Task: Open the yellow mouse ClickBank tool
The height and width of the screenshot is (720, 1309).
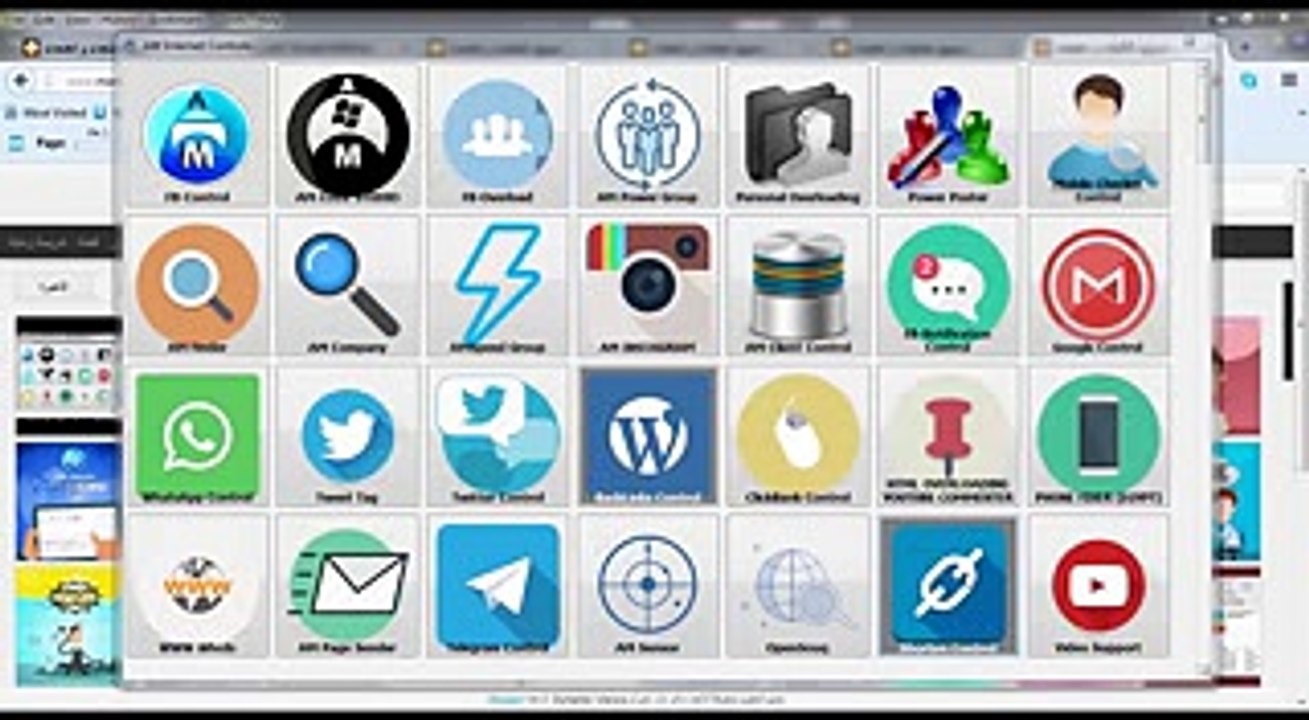Action: [798, 435]
